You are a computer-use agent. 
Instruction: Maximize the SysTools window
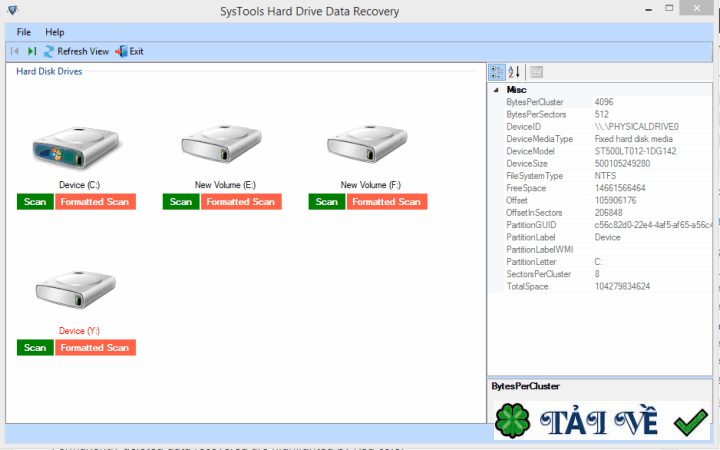[x=669, y=8]
